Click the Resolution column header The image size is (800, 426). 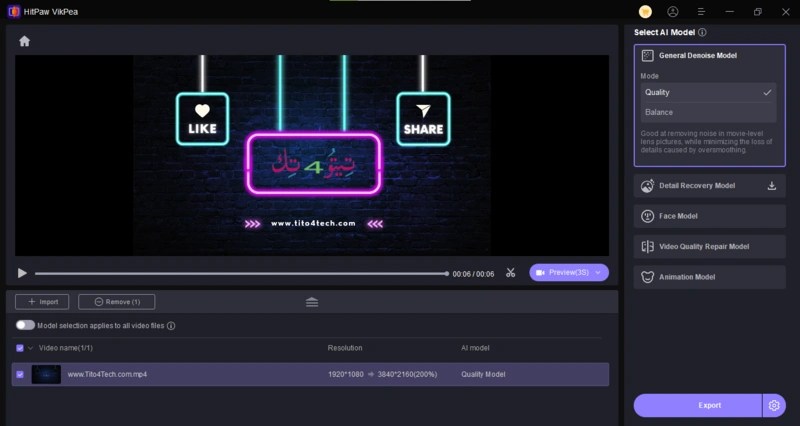345,348
